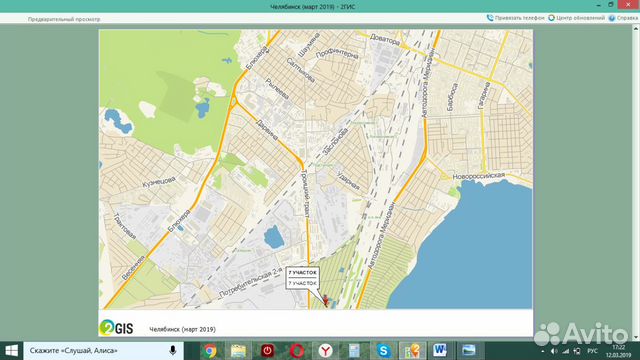Click the Windows Start button

[x=11, y=351]
